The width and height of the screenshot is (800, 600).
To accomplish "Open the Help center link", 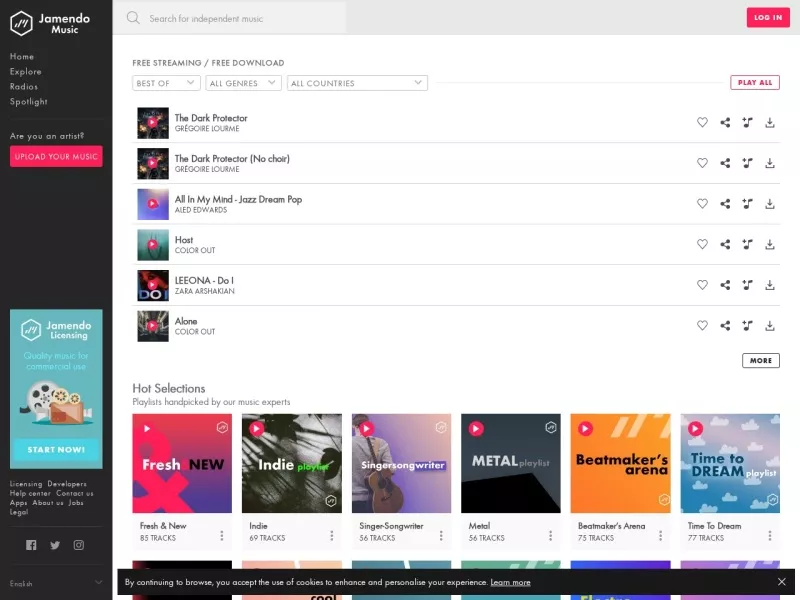I will click(x=30, y=493).
